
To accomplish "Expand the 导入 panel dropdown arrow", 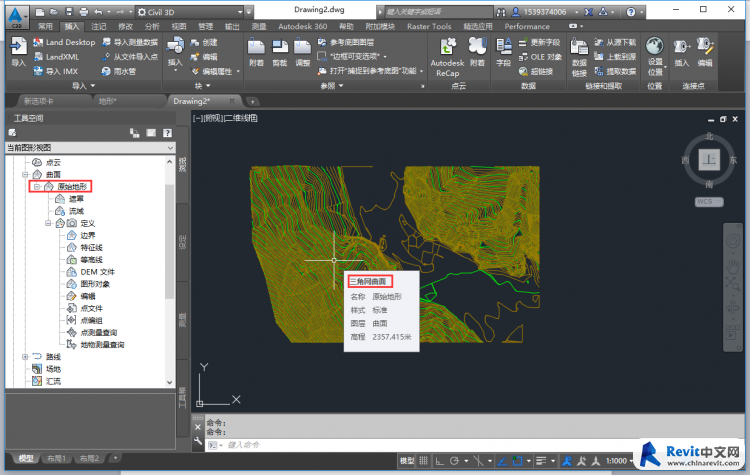I will [93, 86].
